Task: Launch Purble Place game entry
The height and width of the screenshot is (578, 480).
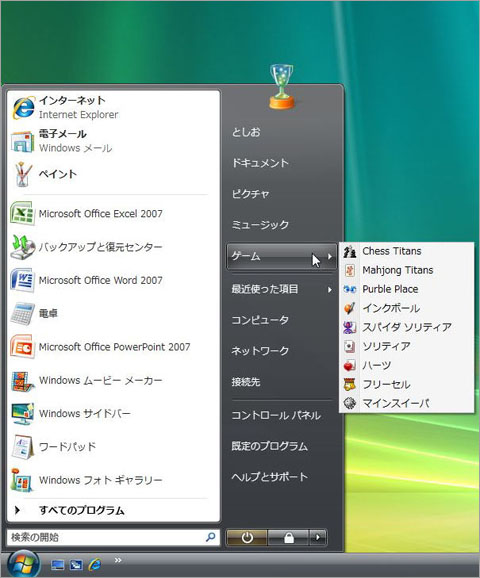Action: pyautogui.click(x=406, y=289)
